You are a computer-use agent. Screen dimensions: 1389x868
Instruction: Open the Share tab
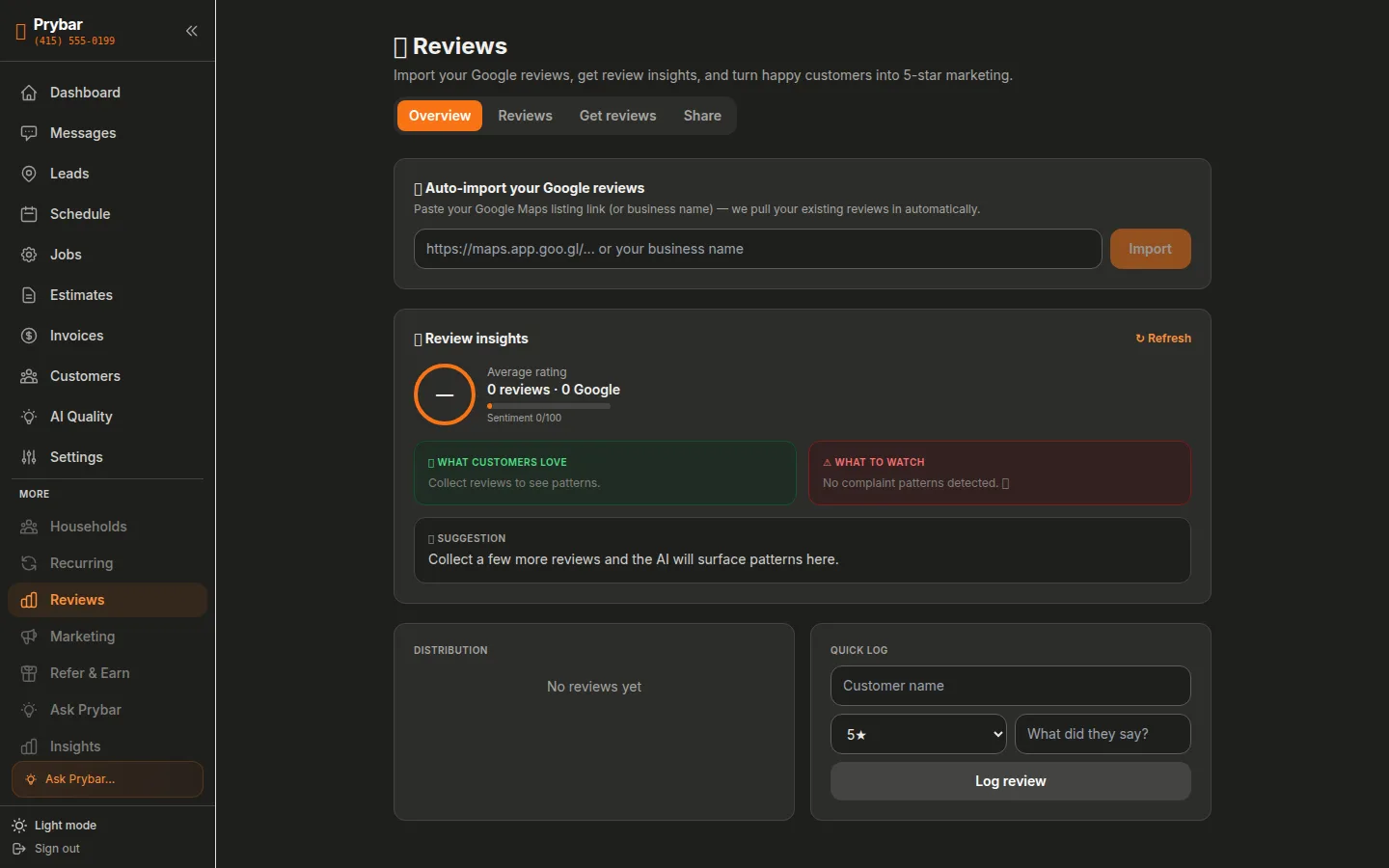click(702, 116)
